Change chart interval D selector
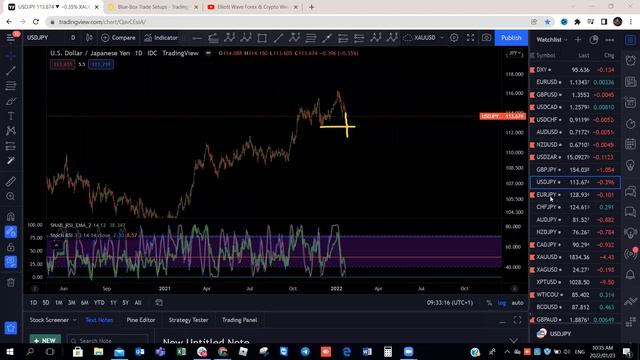 tap(73, 38)
